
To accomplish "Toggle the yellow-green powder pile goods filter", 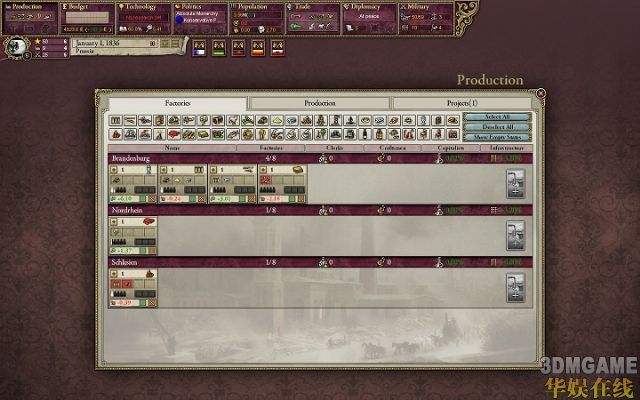I will pyautogui.click(x=278, y=120).
